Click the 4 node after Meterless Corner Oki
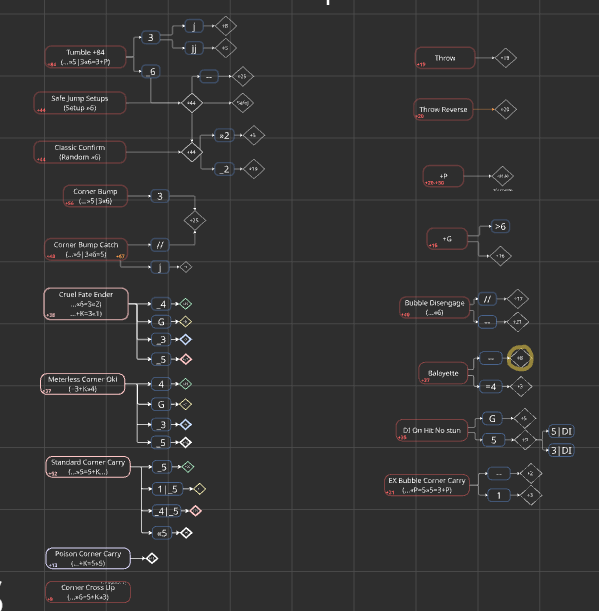The image size is (599, 611). click(x=161, y=384)
